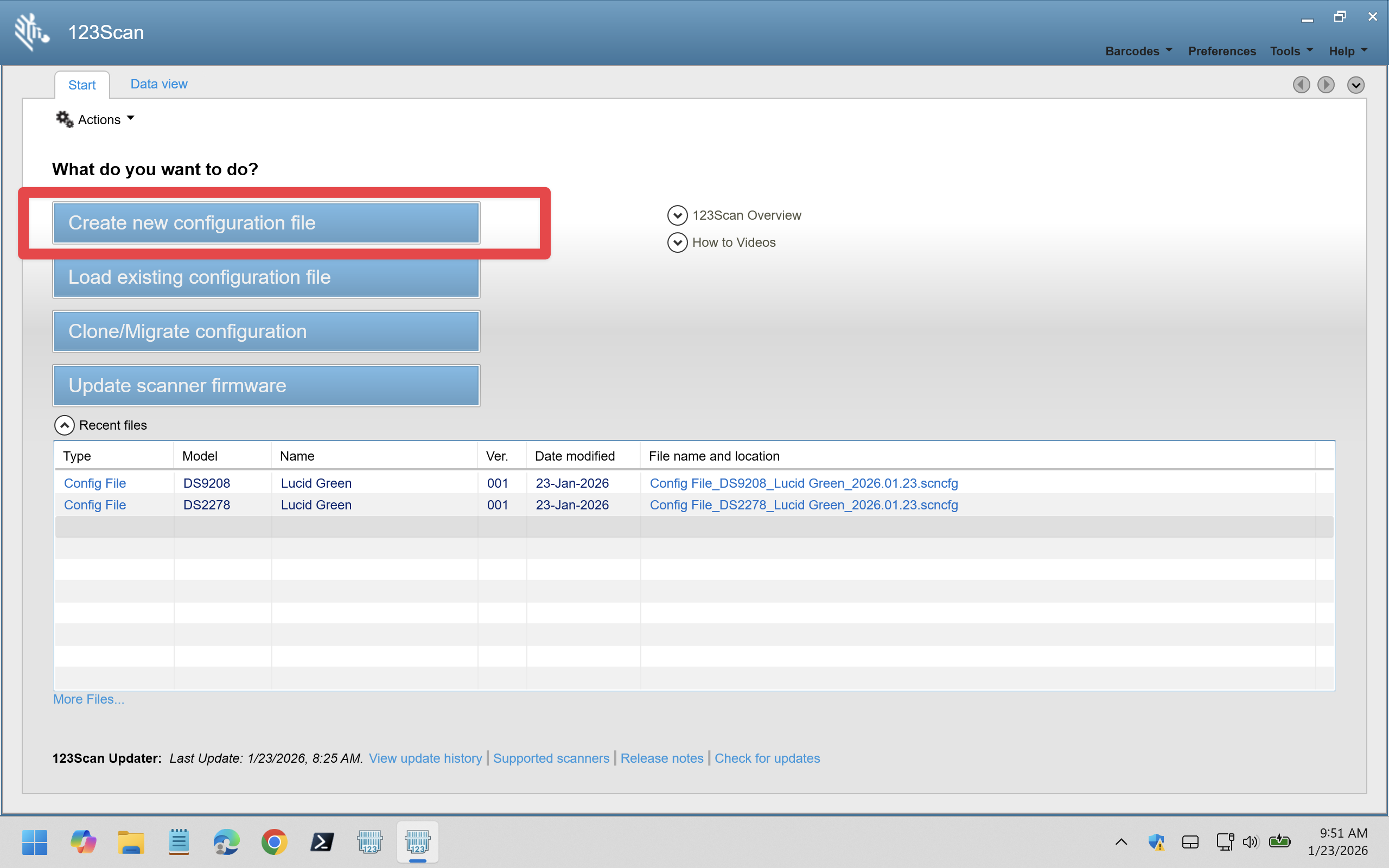Click the Zebra logo icon in title bar

point(31,31)
